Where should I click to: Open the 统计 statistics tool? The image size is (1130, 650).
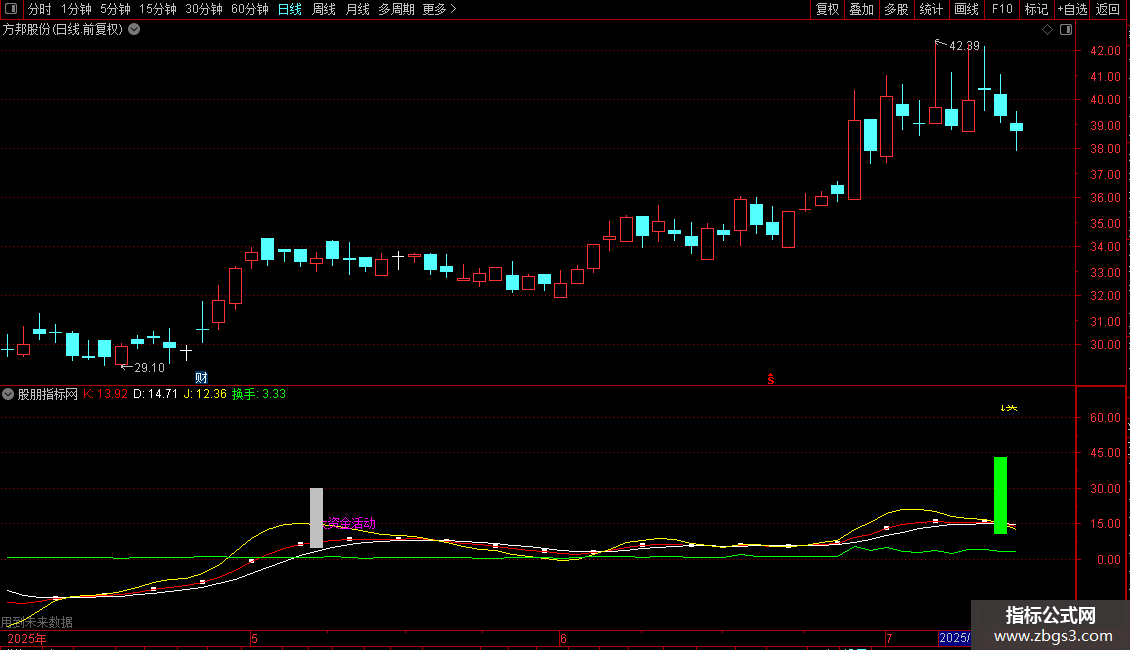(x=931, y=9)
